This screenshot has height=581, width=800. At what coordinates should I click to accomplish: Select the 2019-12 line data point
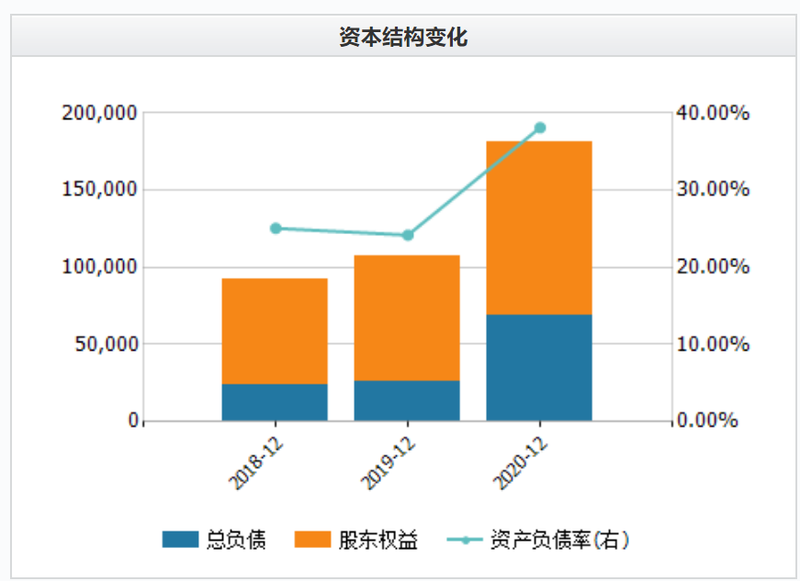(408, 235)
